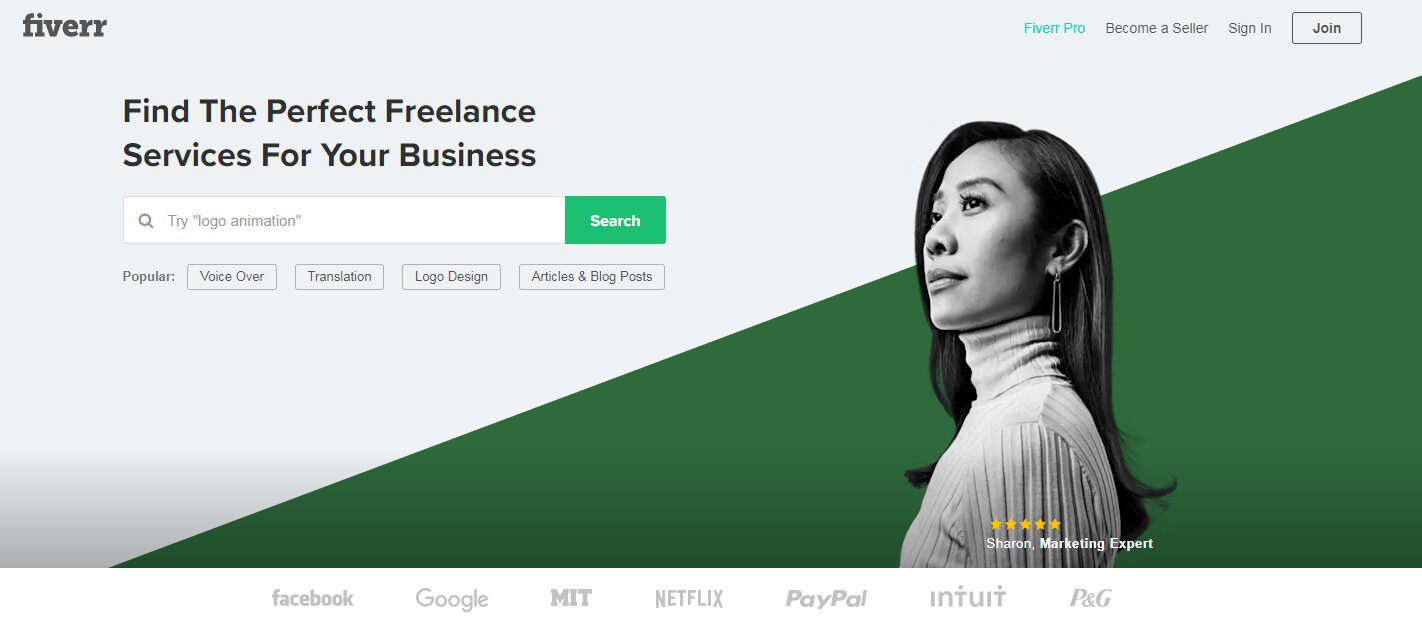Open the Become a Seller page
The image size is (1422, 619).
click(x=1157, y=28)
